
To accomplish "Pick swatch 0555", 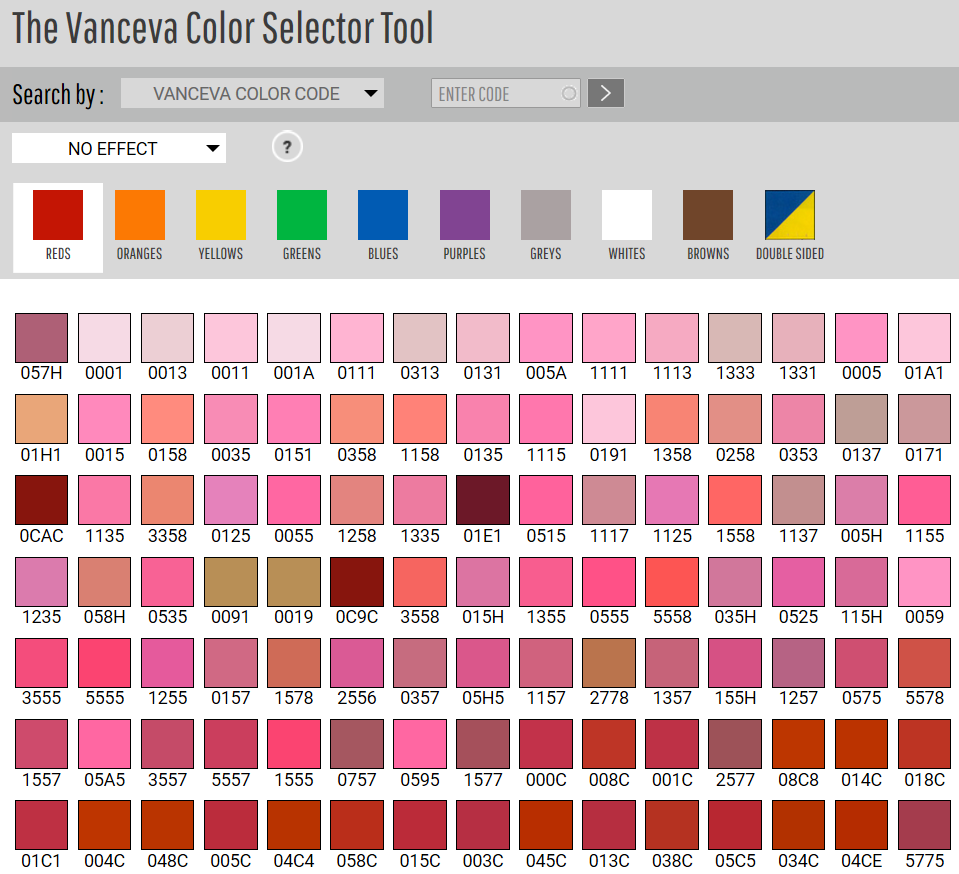I will 609,581.
